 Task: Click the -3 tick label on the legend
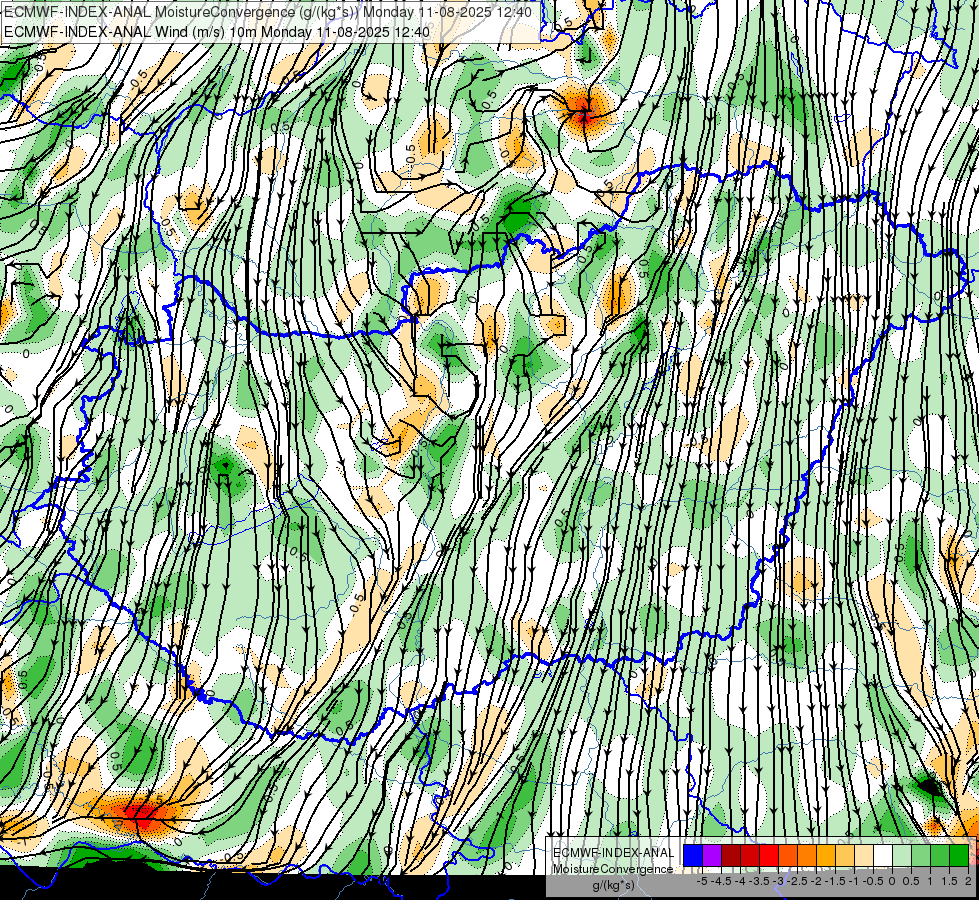click(779, 881)
